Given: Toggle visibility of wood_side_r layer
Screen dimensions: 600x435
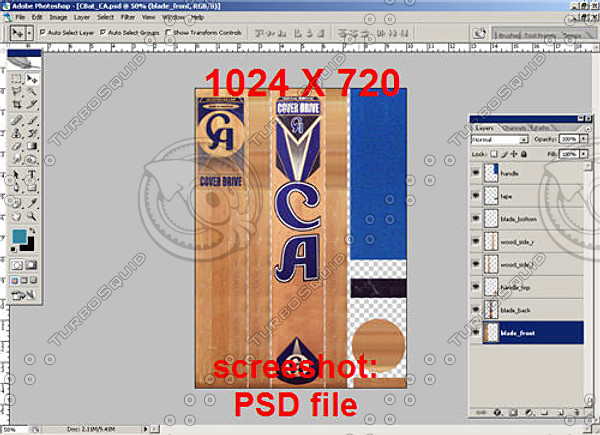Looking at the screenshot, I should pyautogui.click(x=476, y=241).
